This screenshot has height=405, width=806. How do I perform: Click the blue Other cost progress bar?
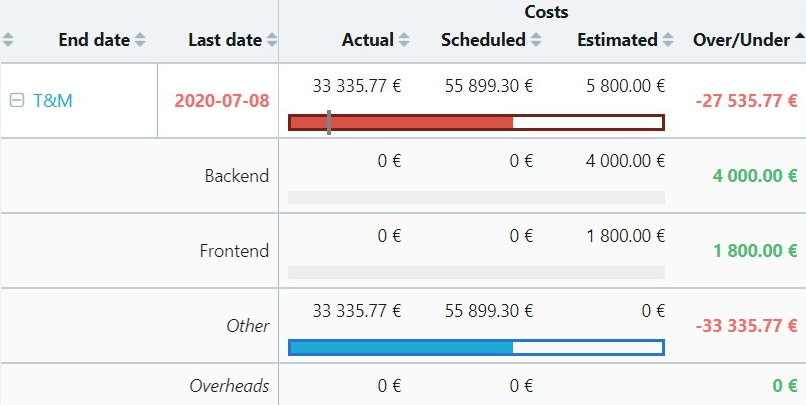click(x=477, y=347)
